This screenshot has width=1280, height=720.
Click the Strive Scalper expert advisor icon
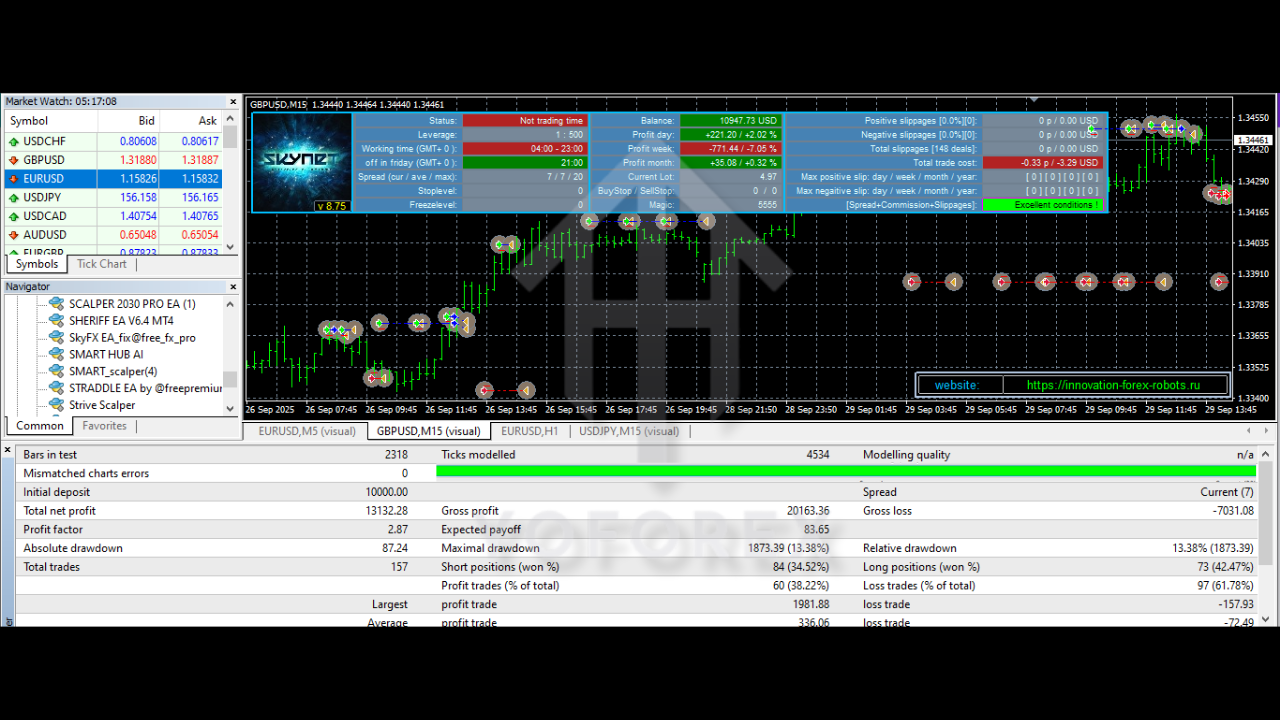(x=55, y=405)
